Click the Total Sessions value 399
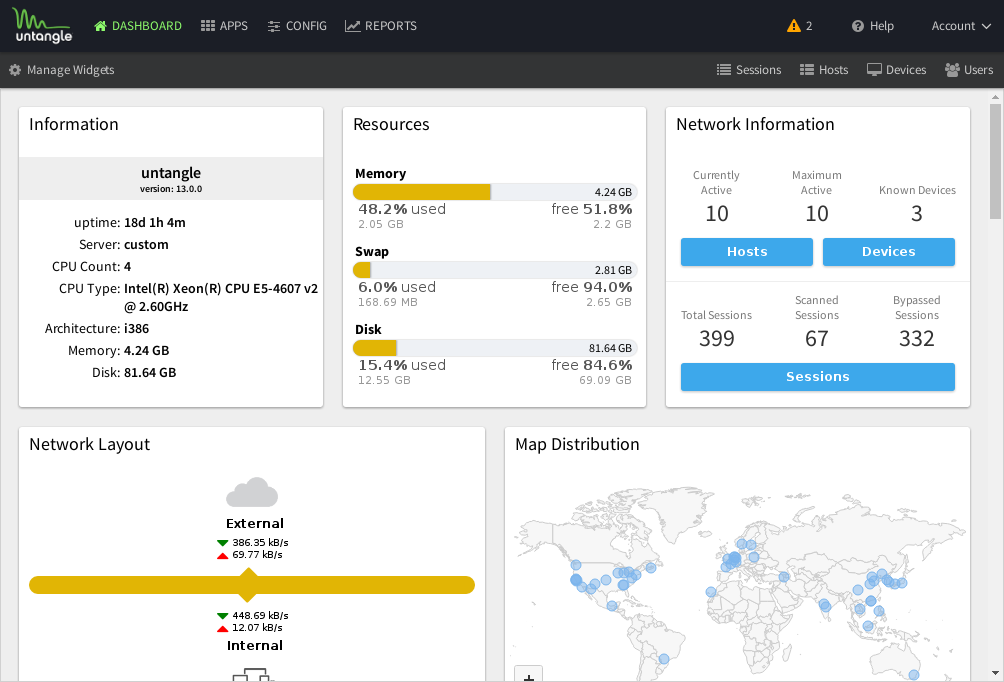The height and width of the screenshot is (682, 1004). tap(717, 338)
